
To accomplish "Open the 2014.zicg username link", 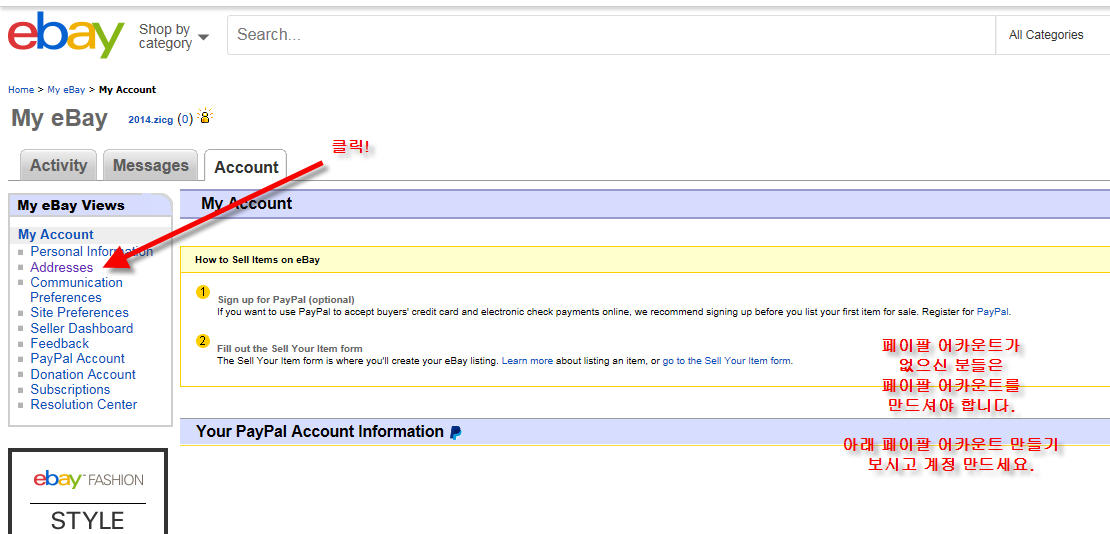I will [x=150, y=120].
